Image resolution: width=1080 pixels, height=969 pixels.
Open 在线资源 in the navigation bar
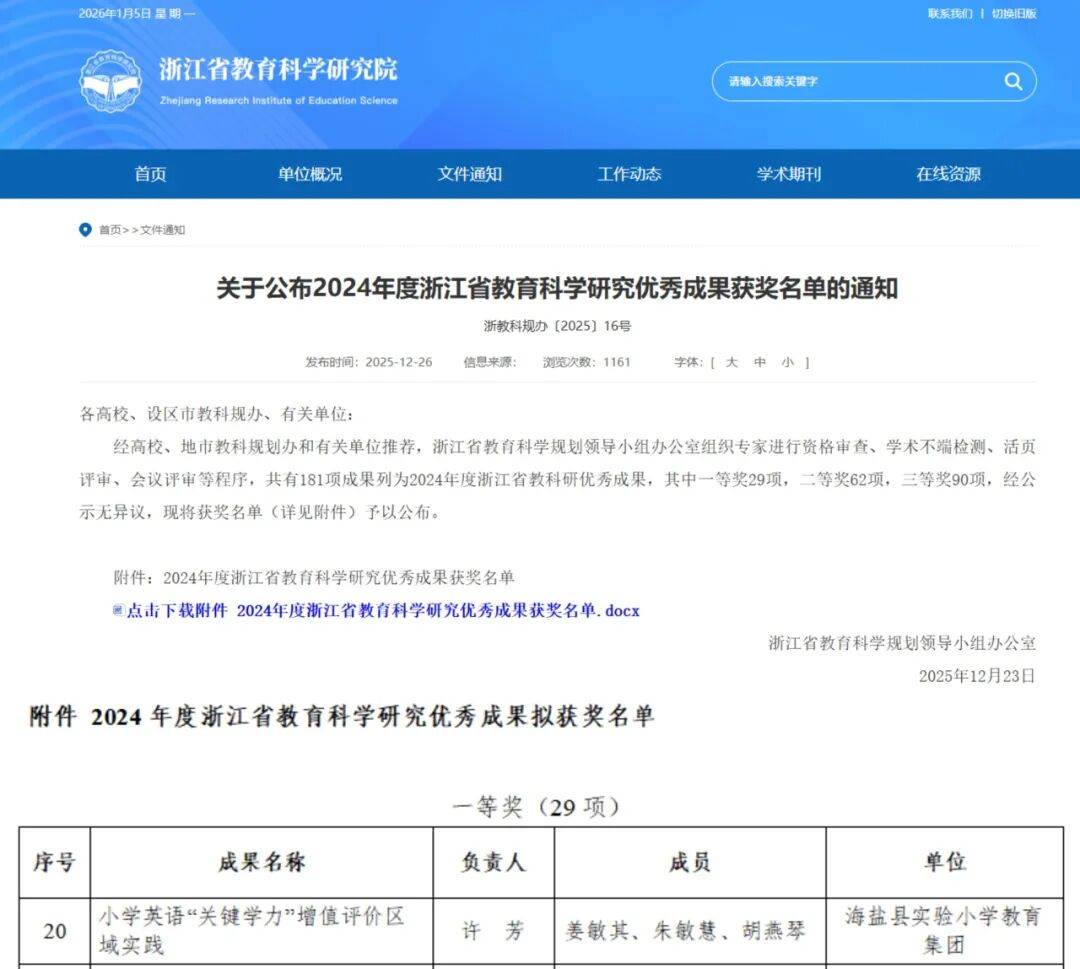tap(948, 174)
